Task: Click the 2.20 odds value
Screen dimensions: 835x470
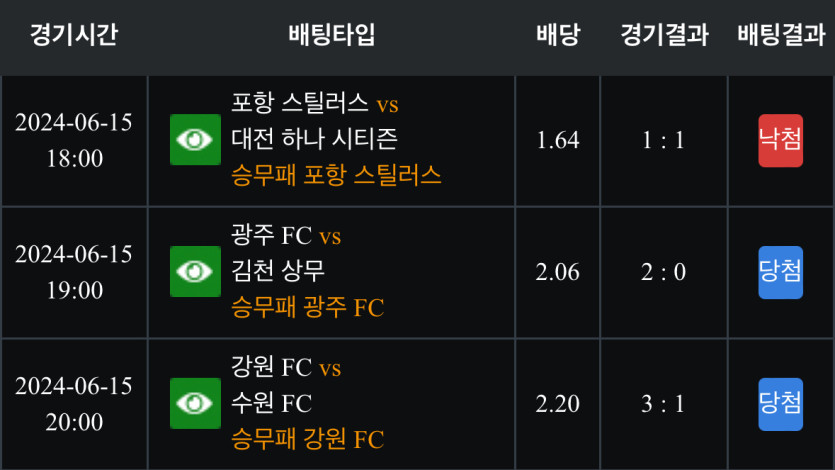Action: coord(558,404)
